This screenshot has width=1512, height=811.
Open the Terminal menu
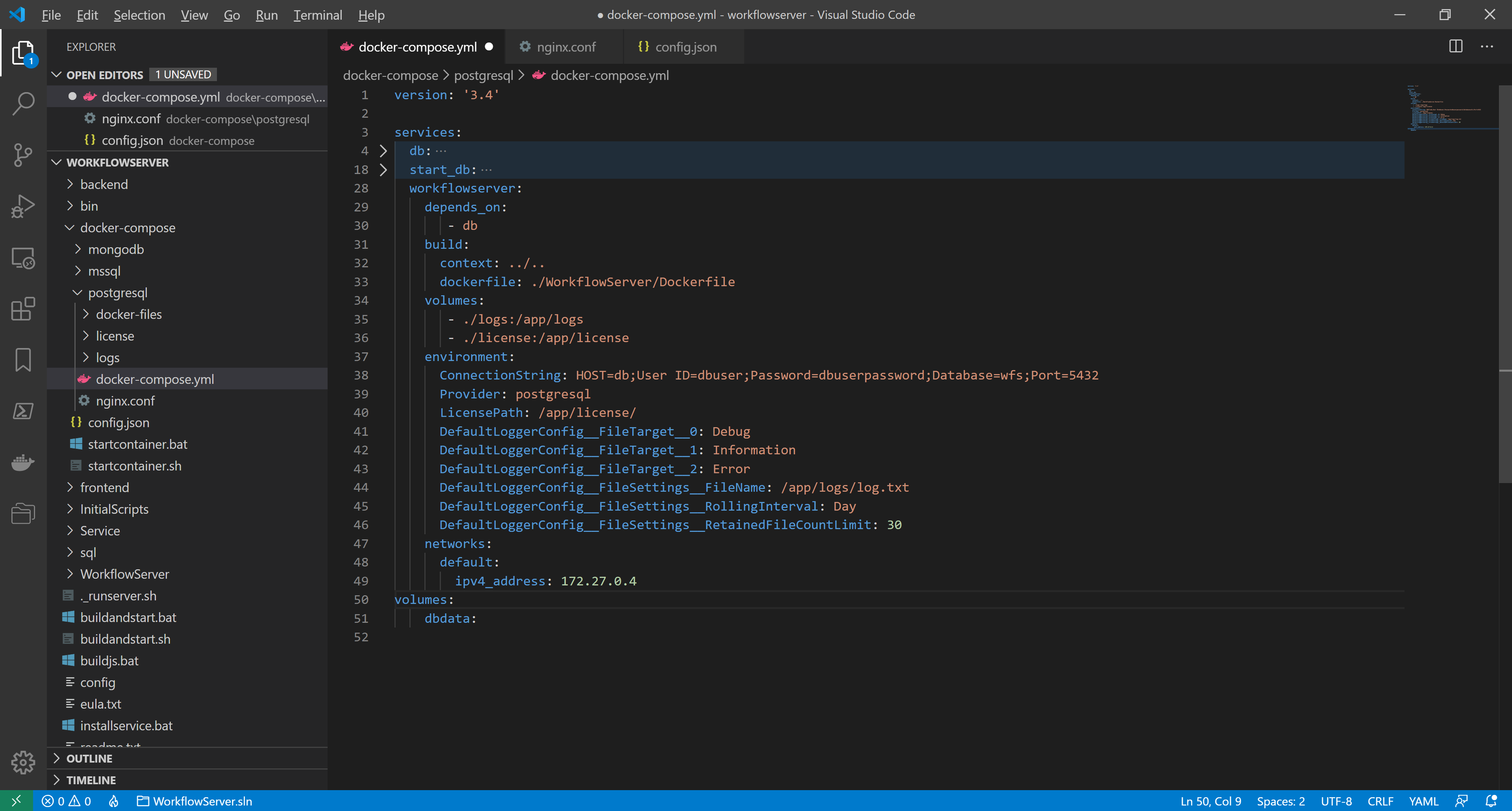pos(317,15)
